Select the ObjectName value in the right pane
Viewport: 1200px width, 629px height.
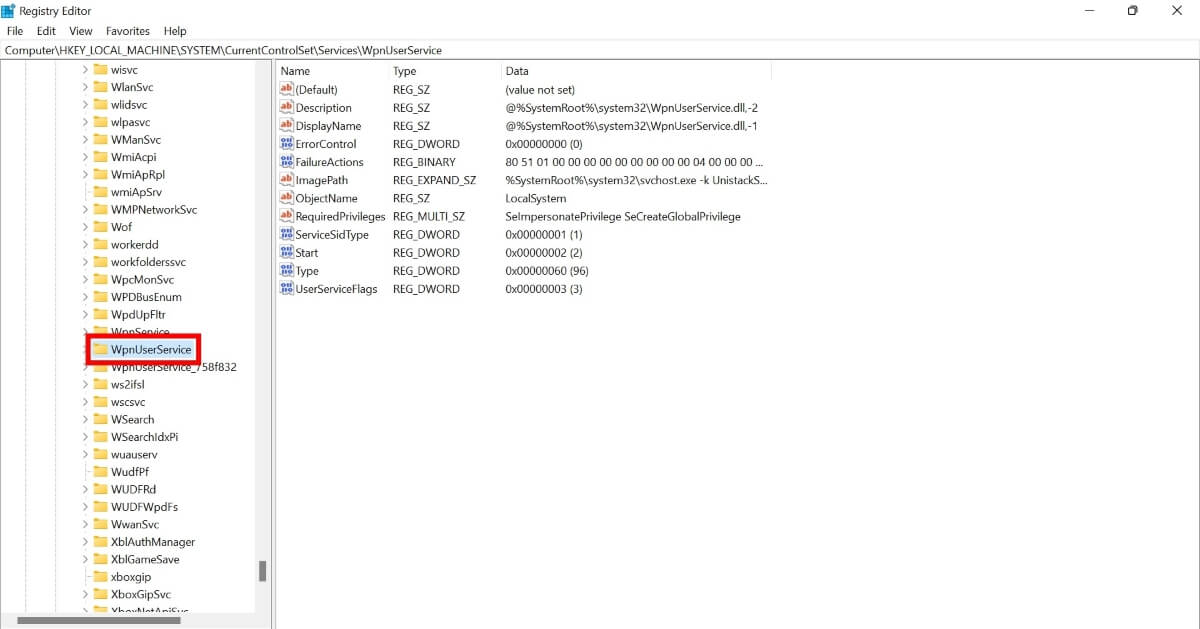tap(325, 198)
